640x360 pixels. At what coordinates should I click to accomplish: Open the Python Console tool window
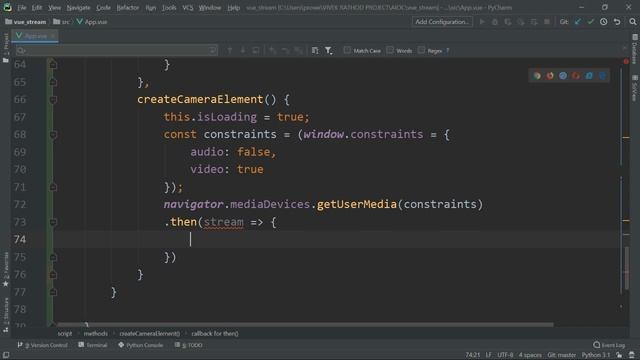(141, 345)
